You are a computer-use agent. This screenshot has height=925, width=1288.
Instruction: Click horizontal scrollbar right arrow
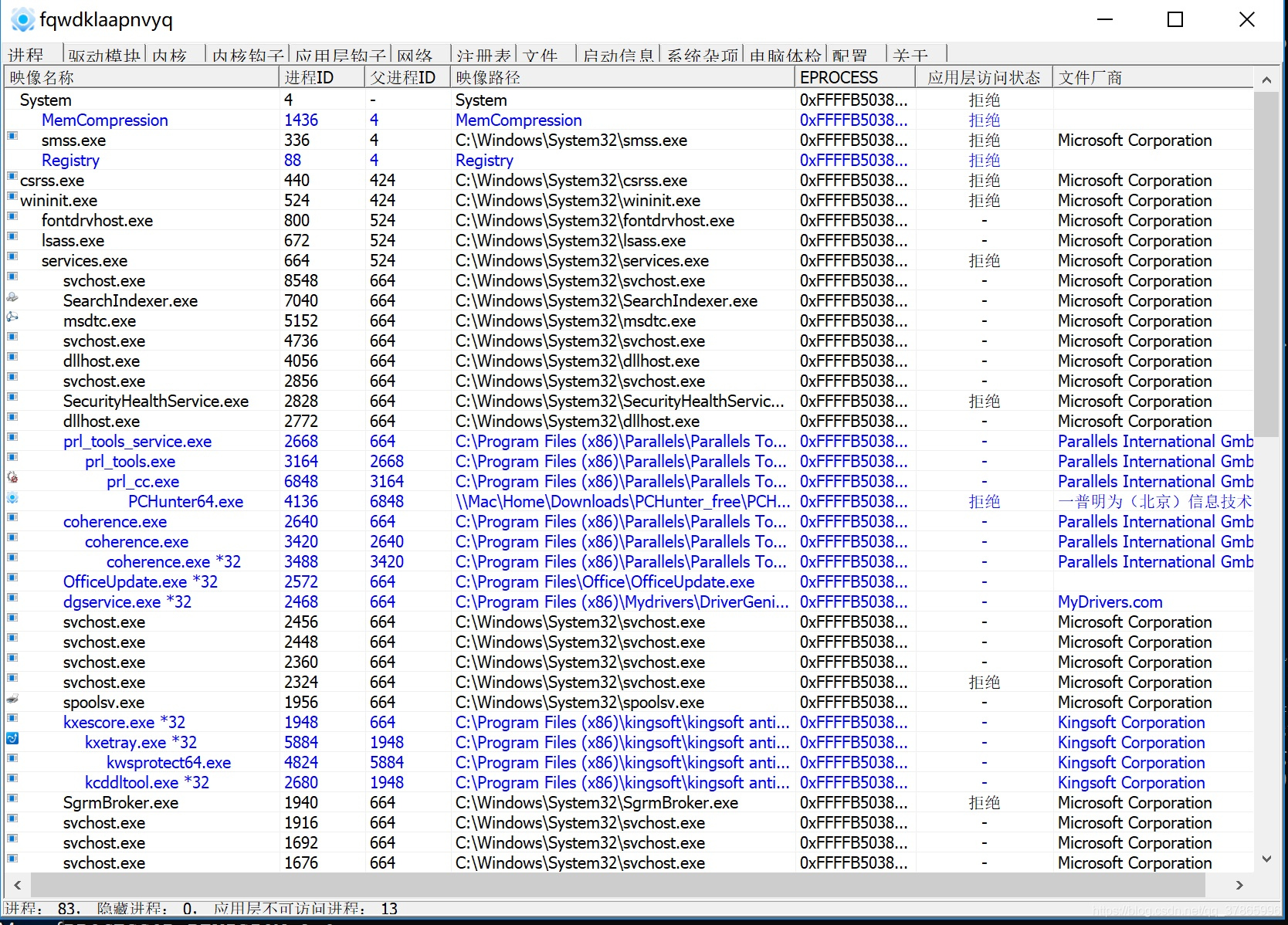coord(1239,885)
